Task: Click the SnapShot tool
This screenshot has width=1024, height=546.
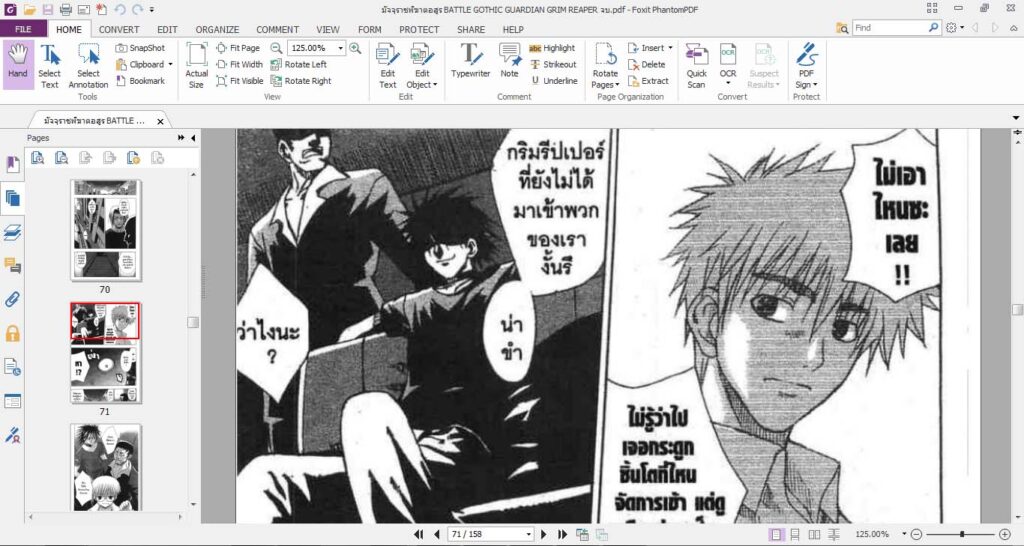Action: (140, 48)
